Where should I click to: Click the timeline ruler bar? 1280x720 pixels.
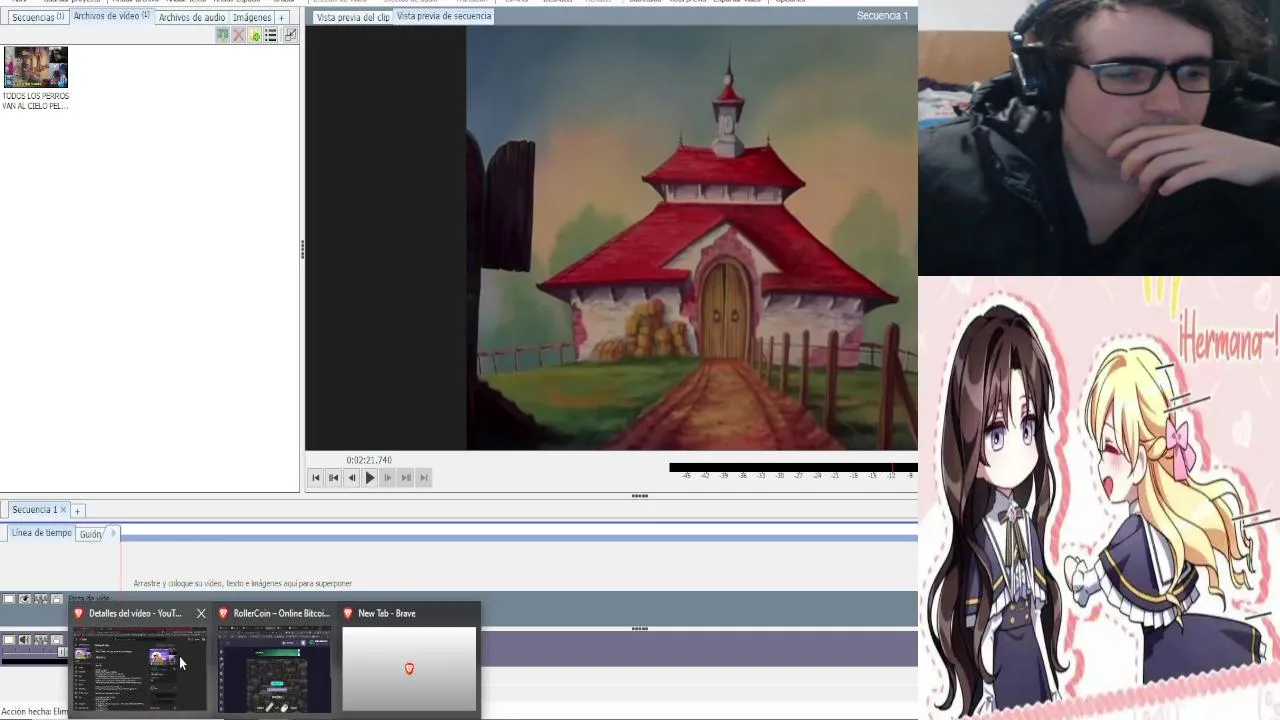(519, 538)
